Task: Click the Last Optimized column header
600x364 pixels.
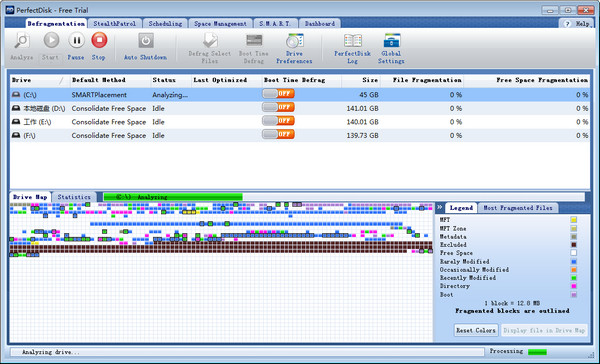Action: pos(227,80)
